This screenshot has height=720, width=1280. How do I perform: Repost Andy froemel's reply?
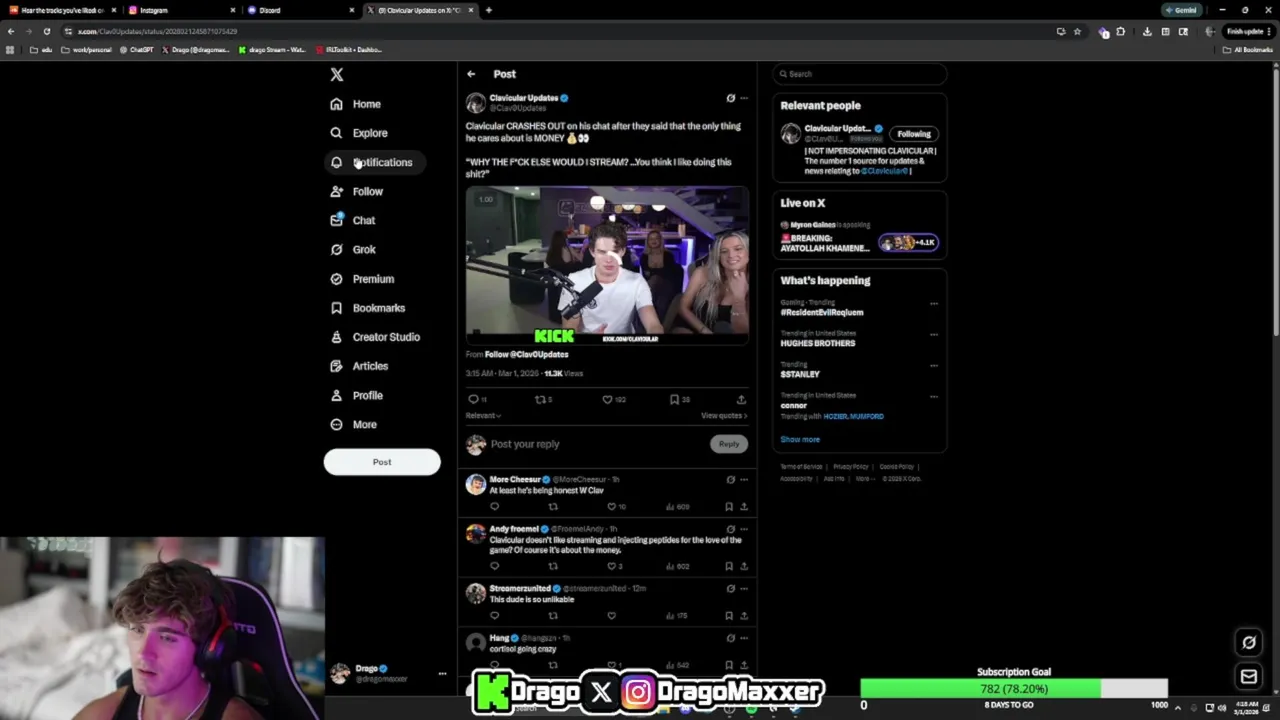pyautogui.click(x=553, y=566)
